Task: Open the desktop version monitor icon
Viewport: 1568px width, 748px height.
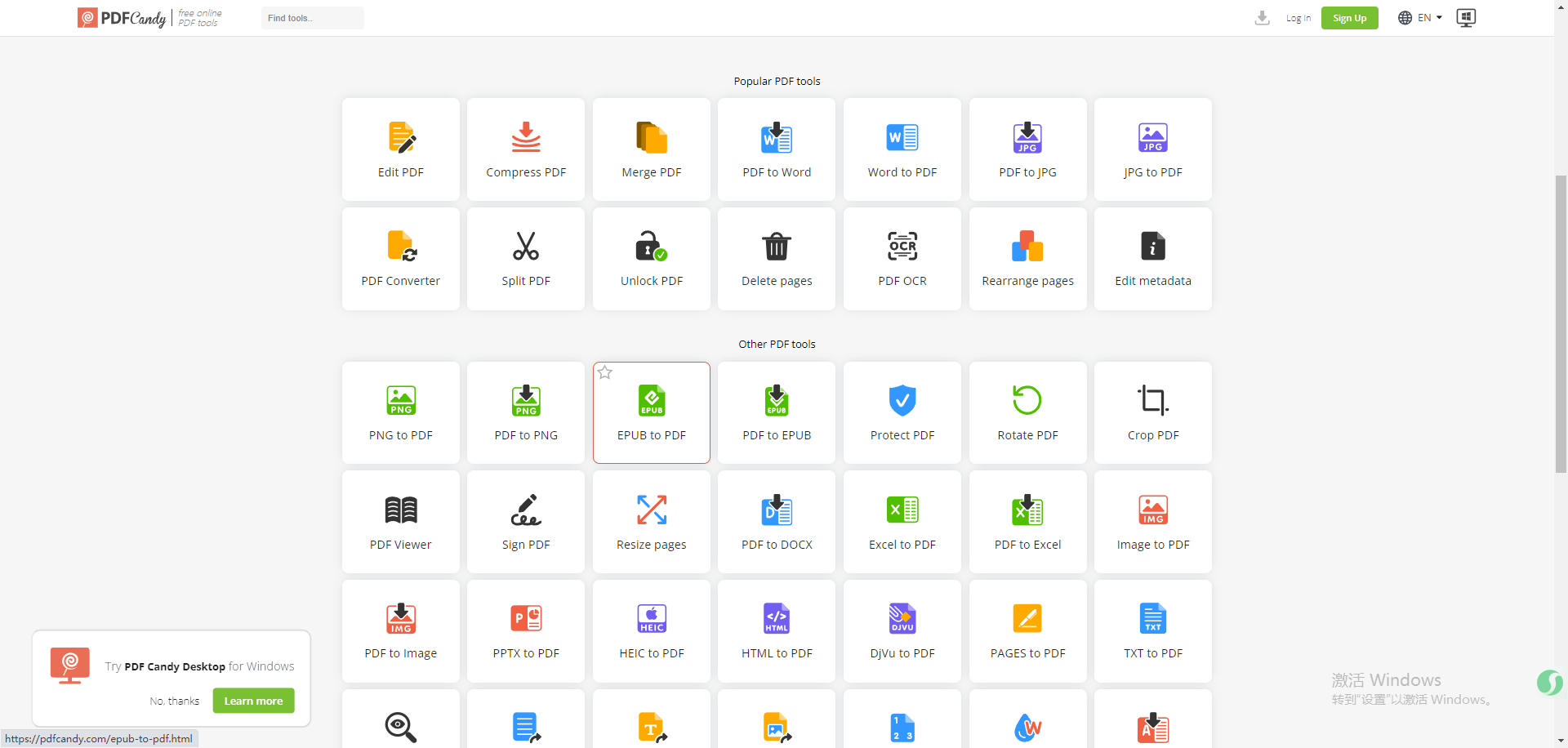Action: (1466, 18)
